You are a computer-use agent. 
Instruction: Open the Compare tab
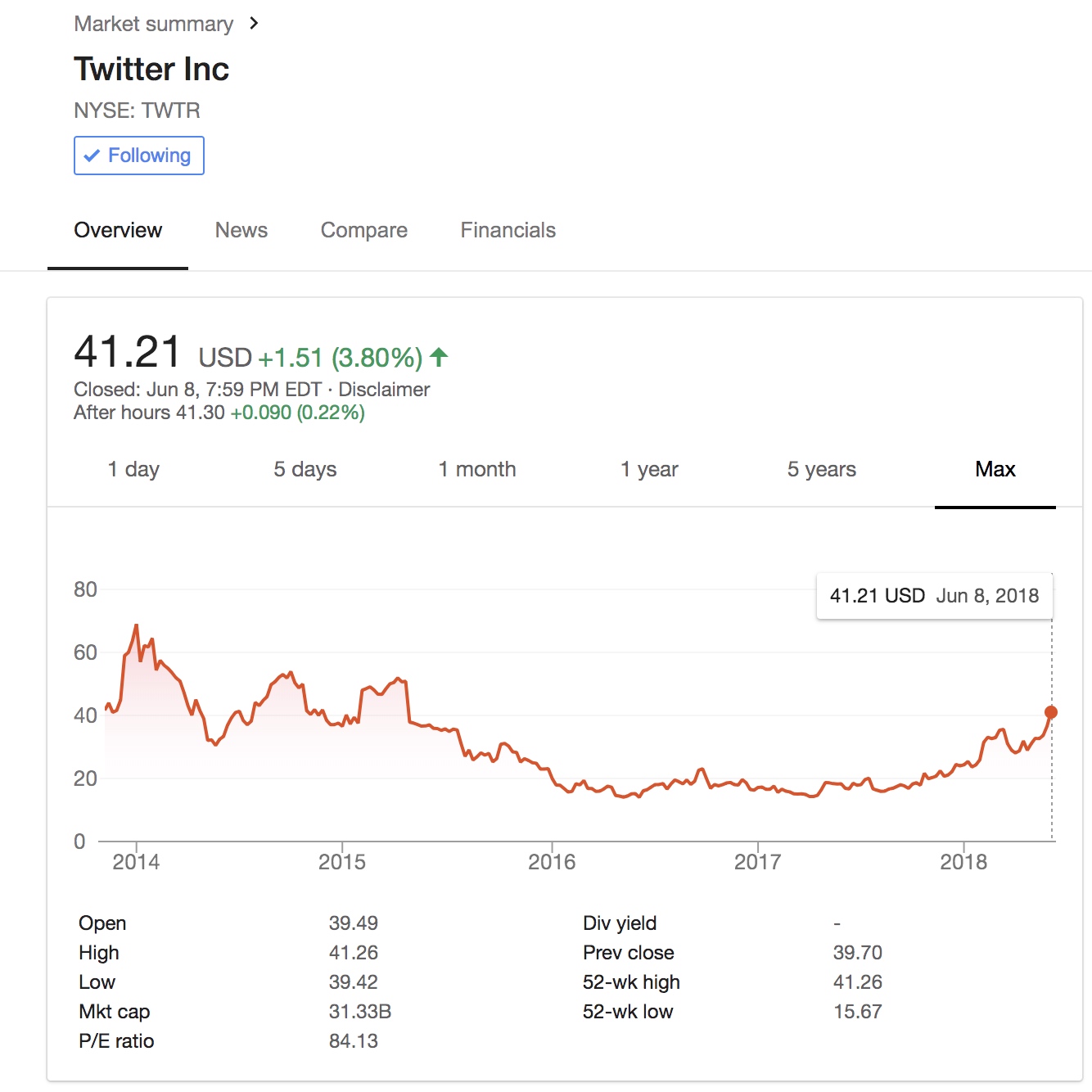pos(364,230)
